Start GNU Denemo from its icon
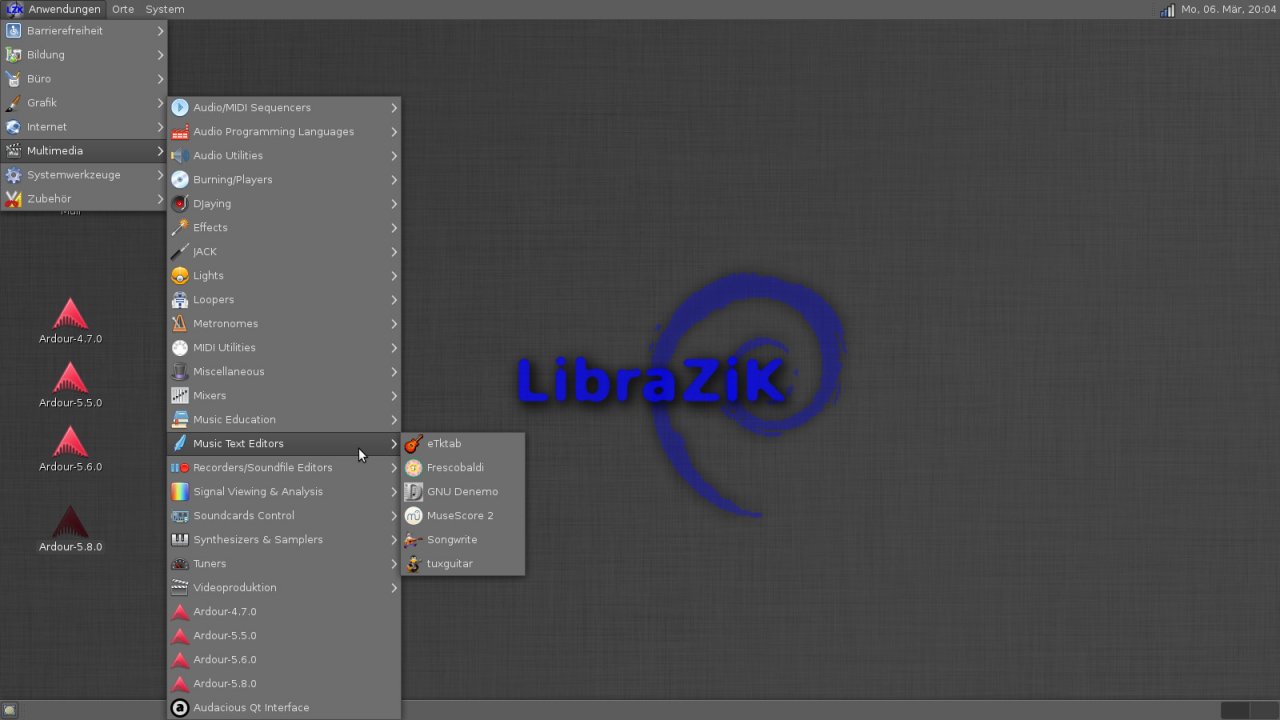This screenshot has width=1280, height=720. (x=413, y=492)
